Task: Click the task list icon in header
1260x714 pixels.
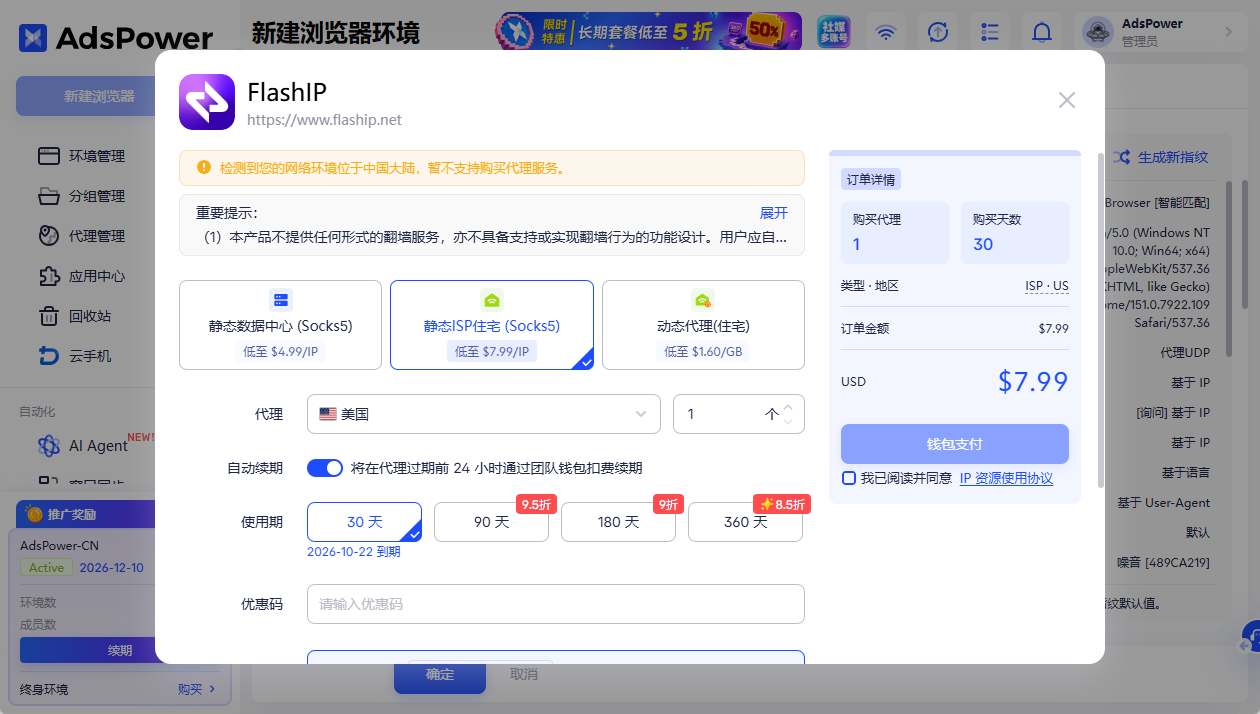Action: click(x=990, y=32)
